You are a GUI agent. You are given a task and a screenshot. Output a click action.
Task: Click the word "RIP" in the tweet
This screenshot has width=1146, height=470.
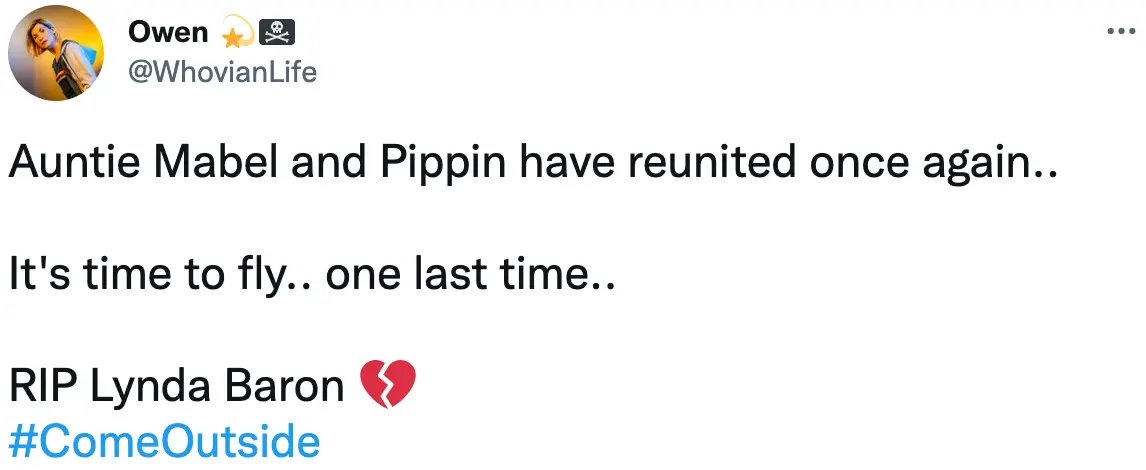[44, 386]
